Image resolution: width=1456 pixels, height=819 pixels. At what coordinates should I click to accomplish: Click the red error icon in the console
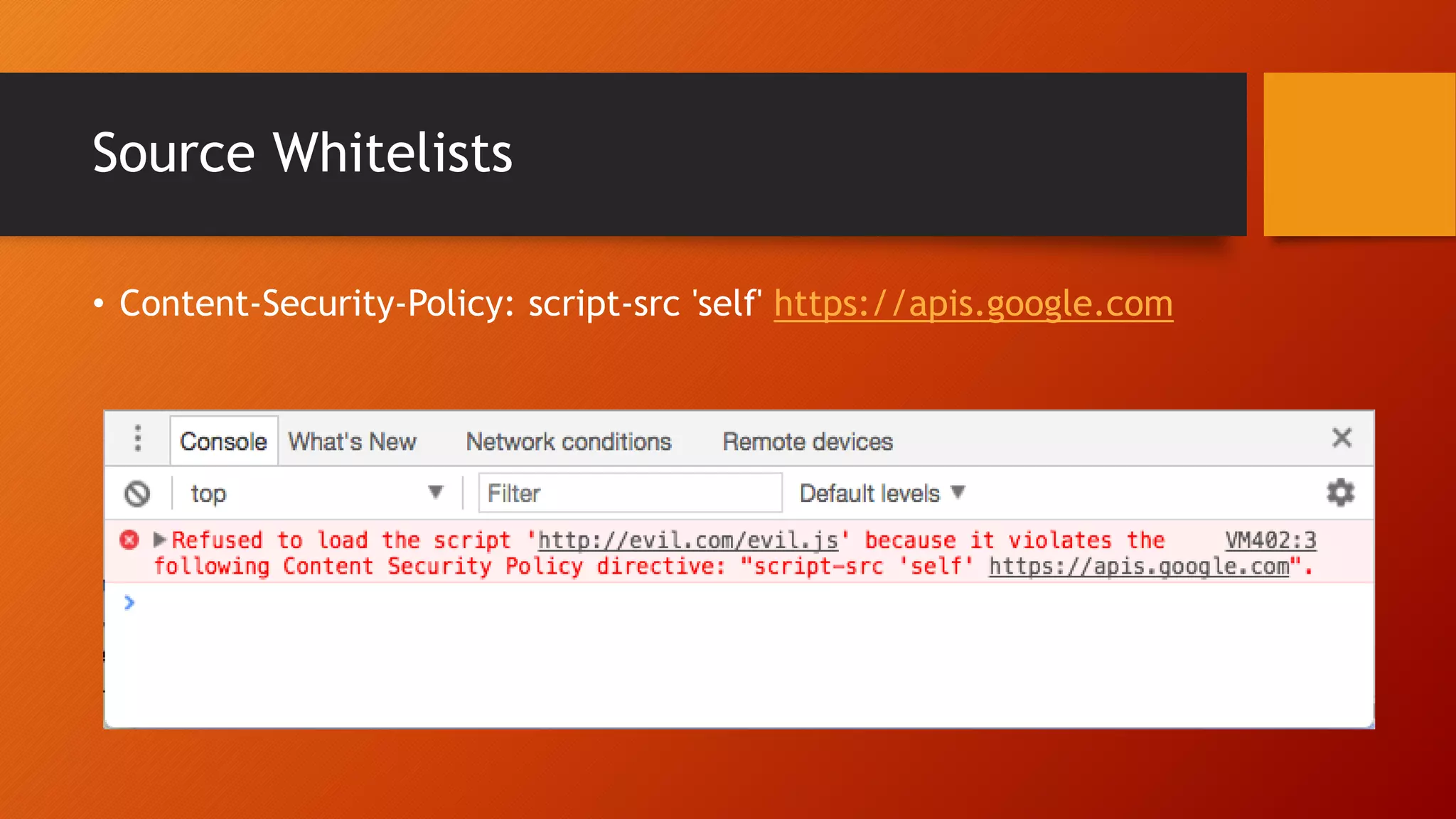click(129, 540)
